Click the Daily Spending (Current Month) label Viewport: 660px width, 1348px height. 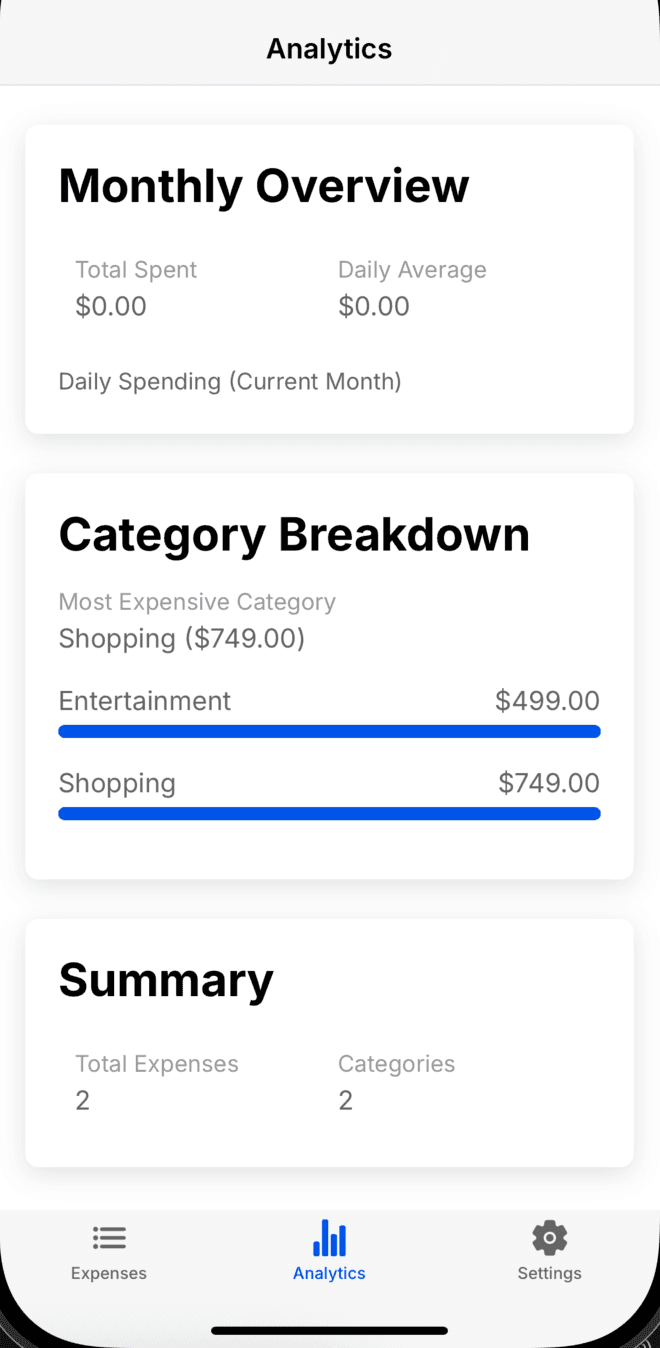tap(229, 381)
